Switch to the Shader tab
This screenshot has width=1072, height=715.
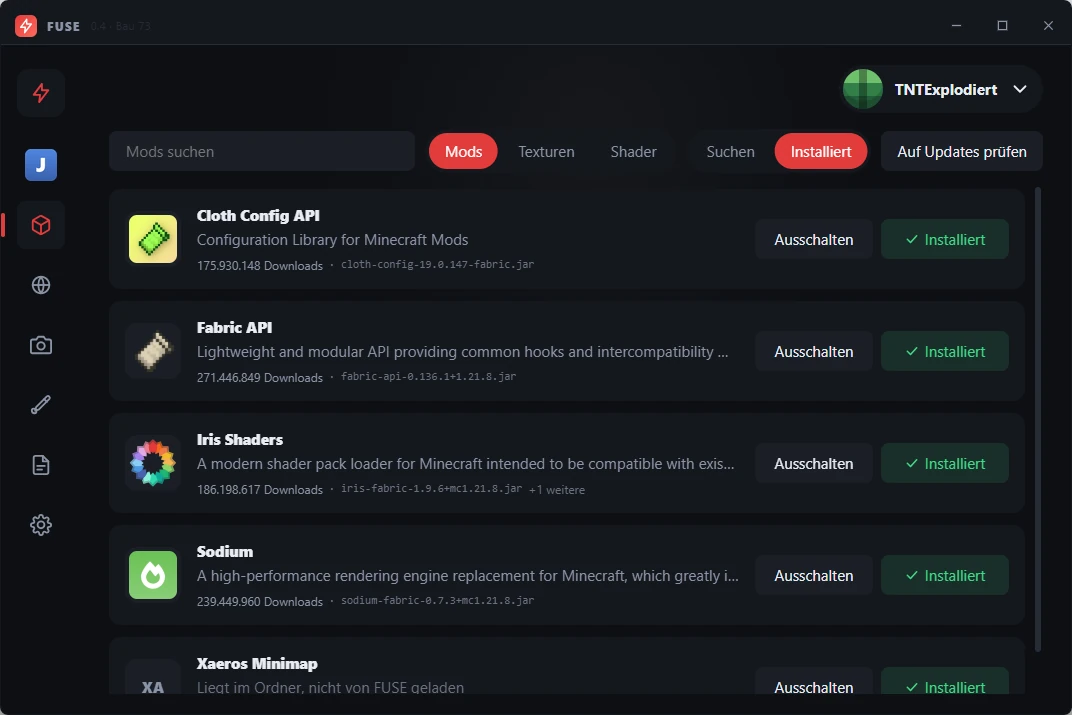634,152
